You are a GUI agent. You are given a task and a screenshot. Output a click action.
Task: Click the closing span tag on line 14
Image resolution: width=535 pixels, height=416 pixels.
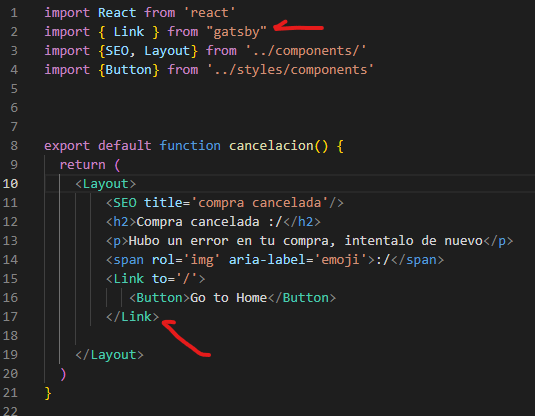coord(418,260)
